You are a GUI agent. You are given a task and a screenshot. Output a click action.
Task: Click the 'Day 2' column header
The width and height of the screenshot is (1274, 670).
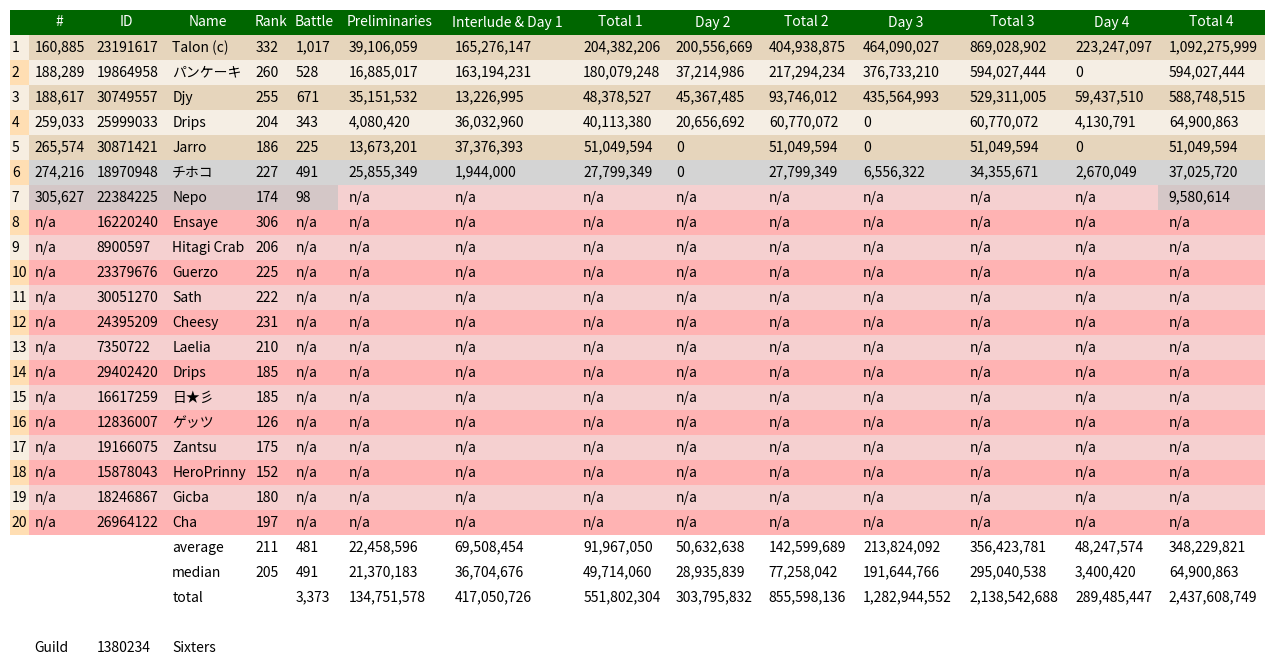[713, 22]
